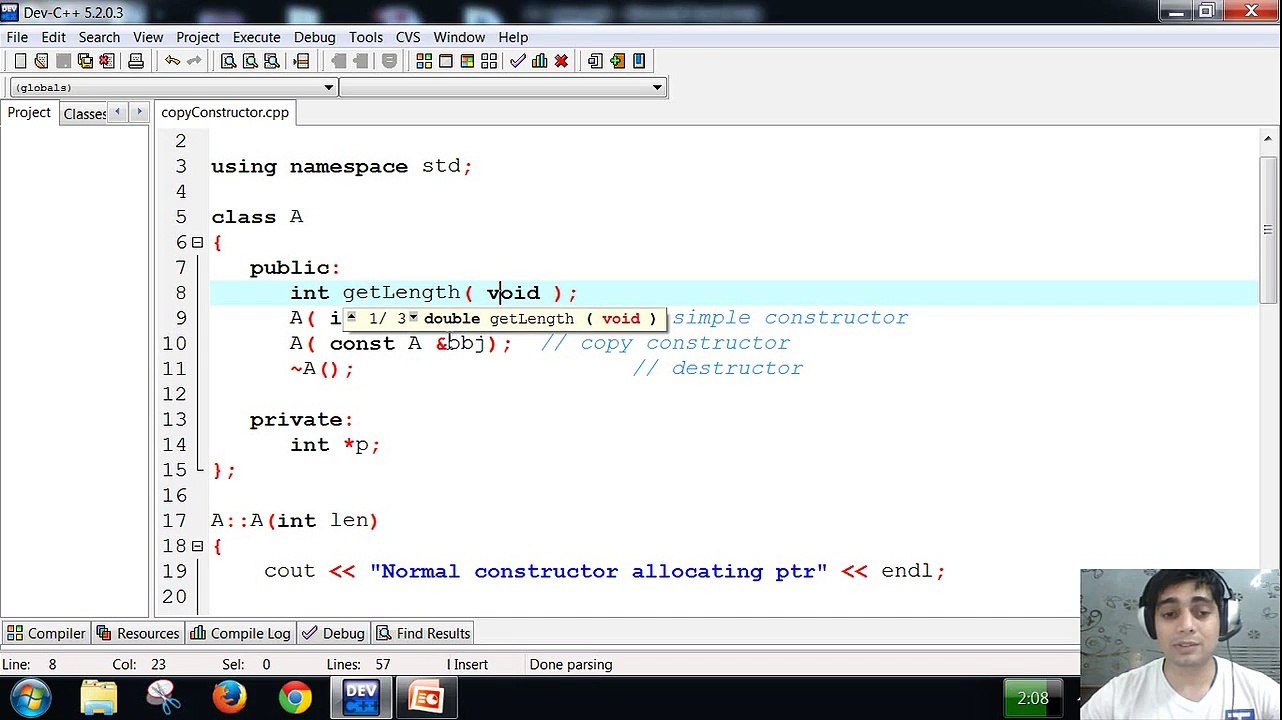1282x720 pixels.
Task: Open the Windows Start menu orb
Action: pyautogui.click(x=30, y=697)
